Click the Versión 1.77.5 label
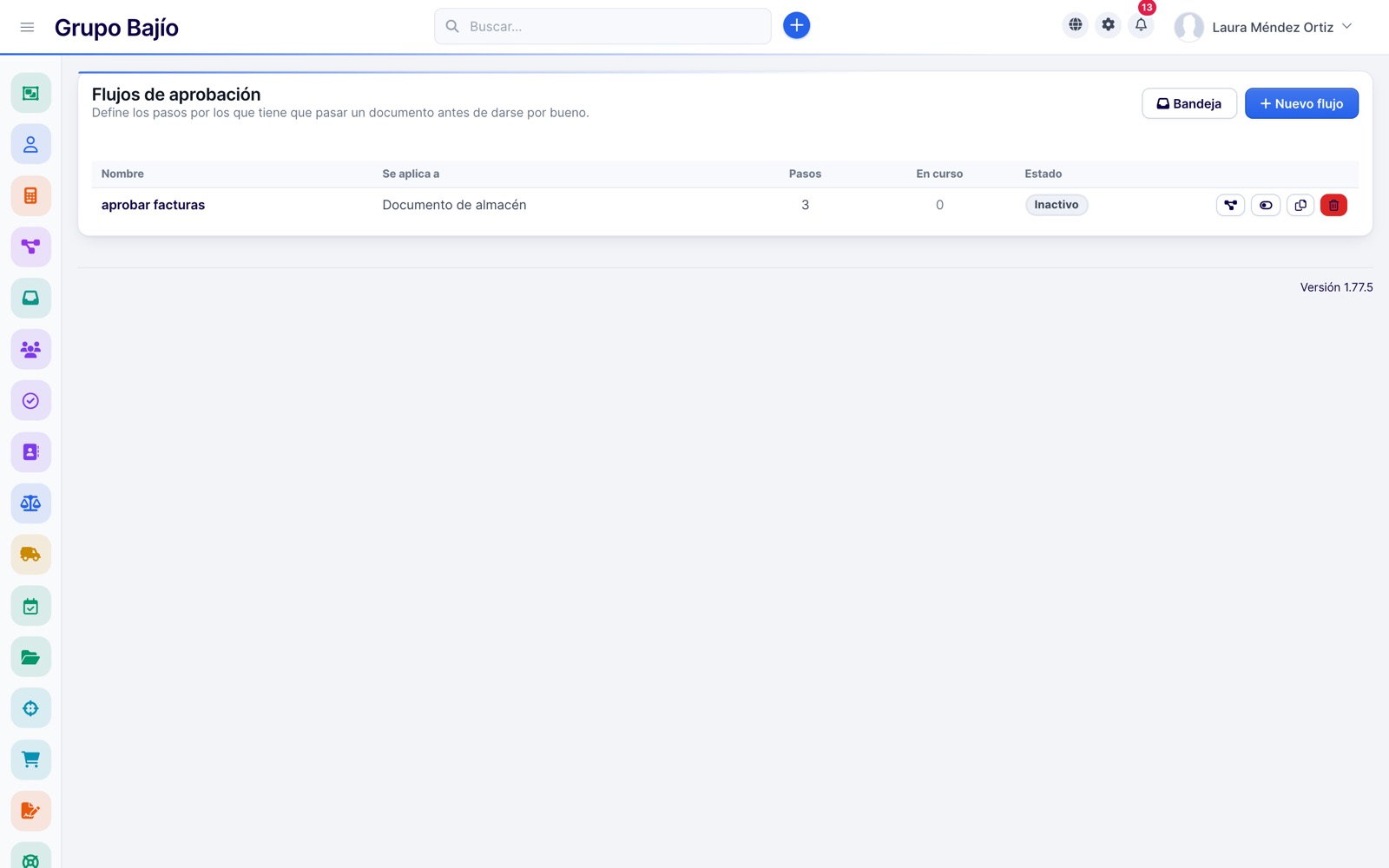The width and height of the screenshot is (1389, 868). [1336, 287]
